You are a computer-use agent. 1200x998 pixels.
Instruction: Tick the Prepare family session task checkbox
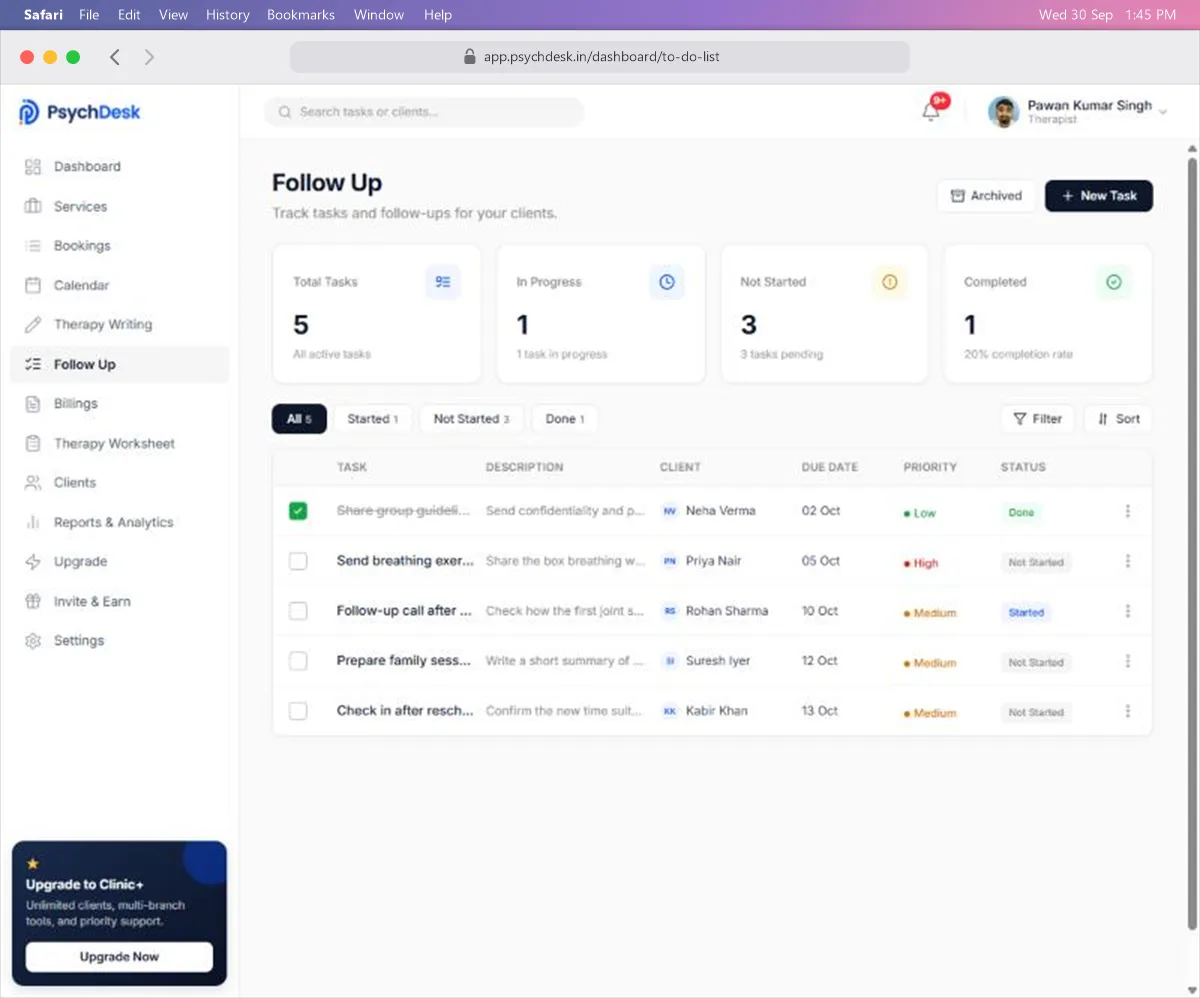click(298, 661)
